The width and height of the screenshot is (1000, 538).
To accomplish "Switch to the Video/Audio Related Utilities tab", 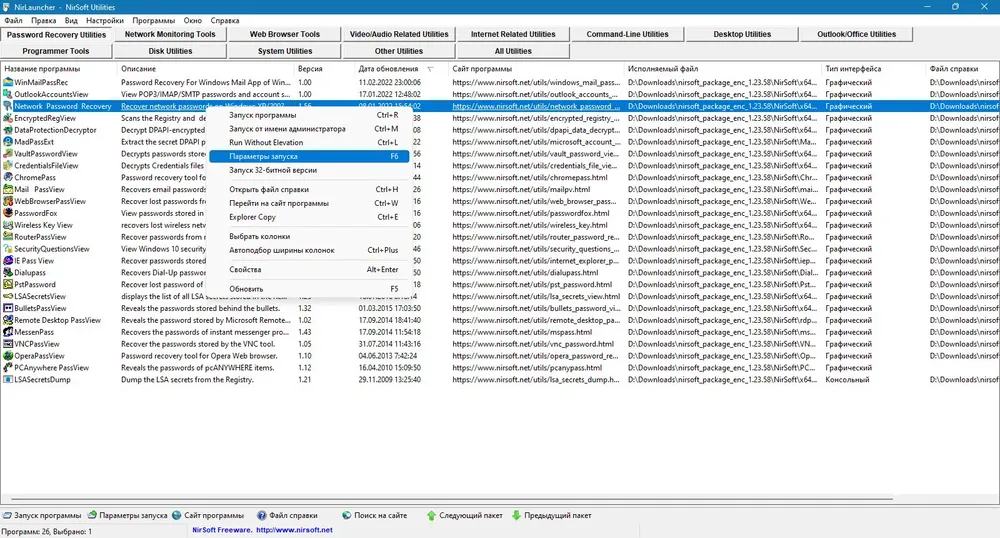I will [399, 34].
